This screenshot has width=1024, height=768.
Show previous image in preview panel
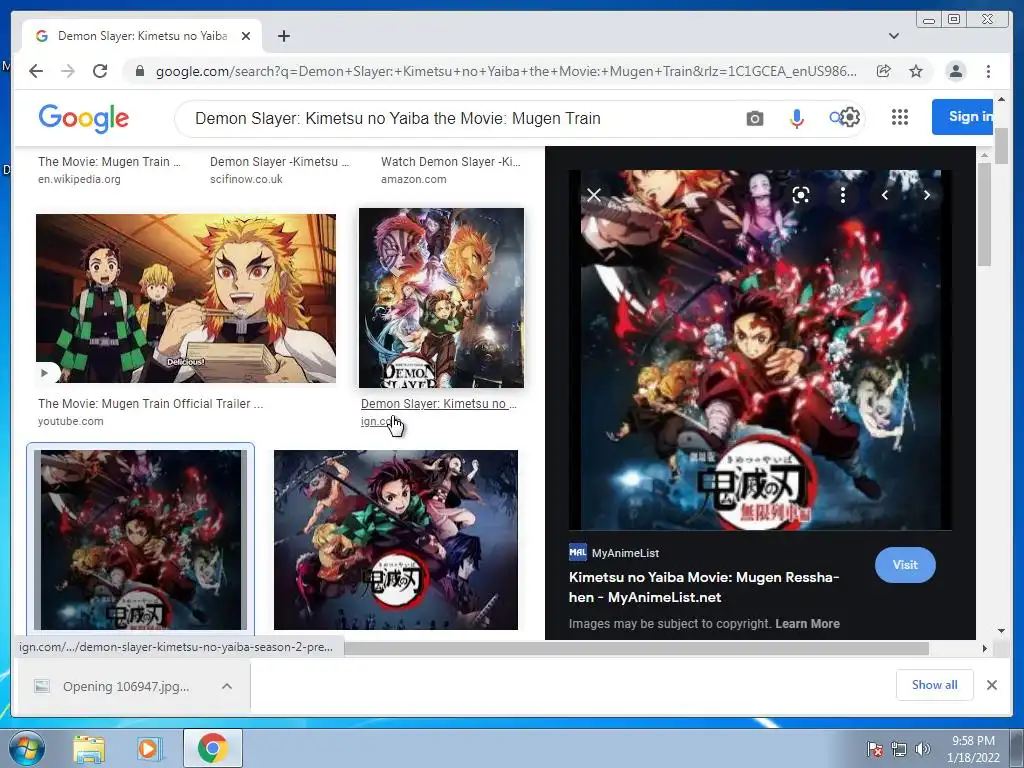pyautogui.click(x=885, y=195)
